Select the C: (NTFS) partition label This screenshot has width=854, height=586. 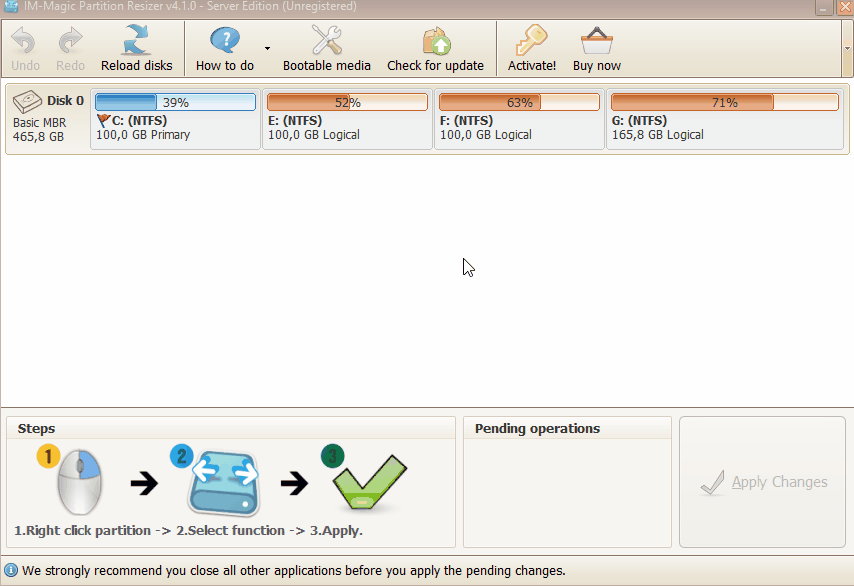[139, 120]
